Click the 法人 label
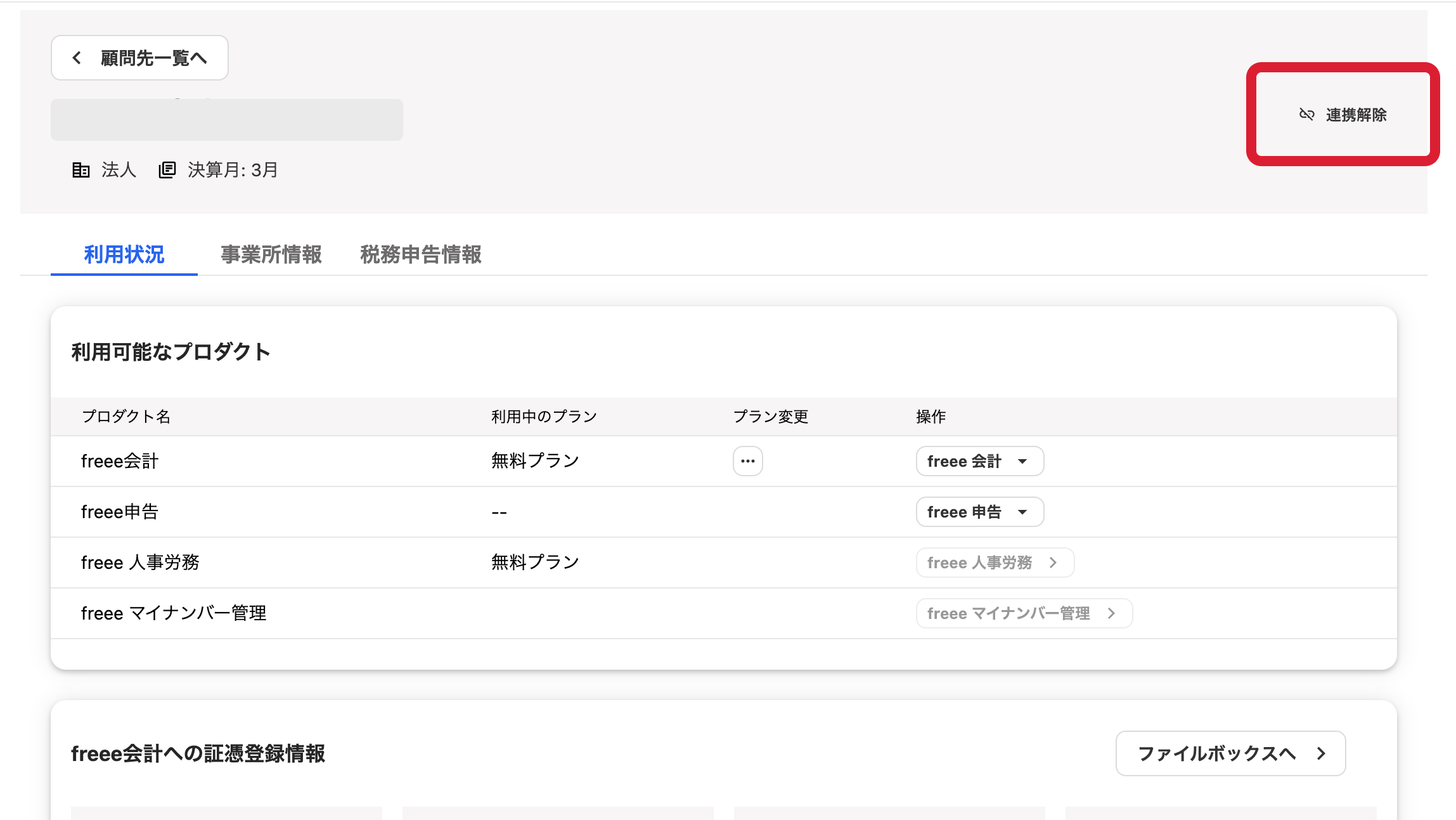The width and height of the screenshot is (1456, 820). pos(119,170)
